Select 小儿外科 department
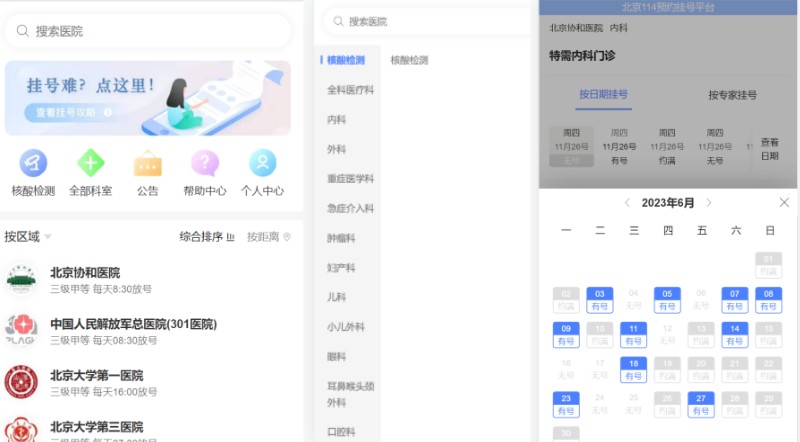This screenshot has width=800, height=442. click(345, 327)
